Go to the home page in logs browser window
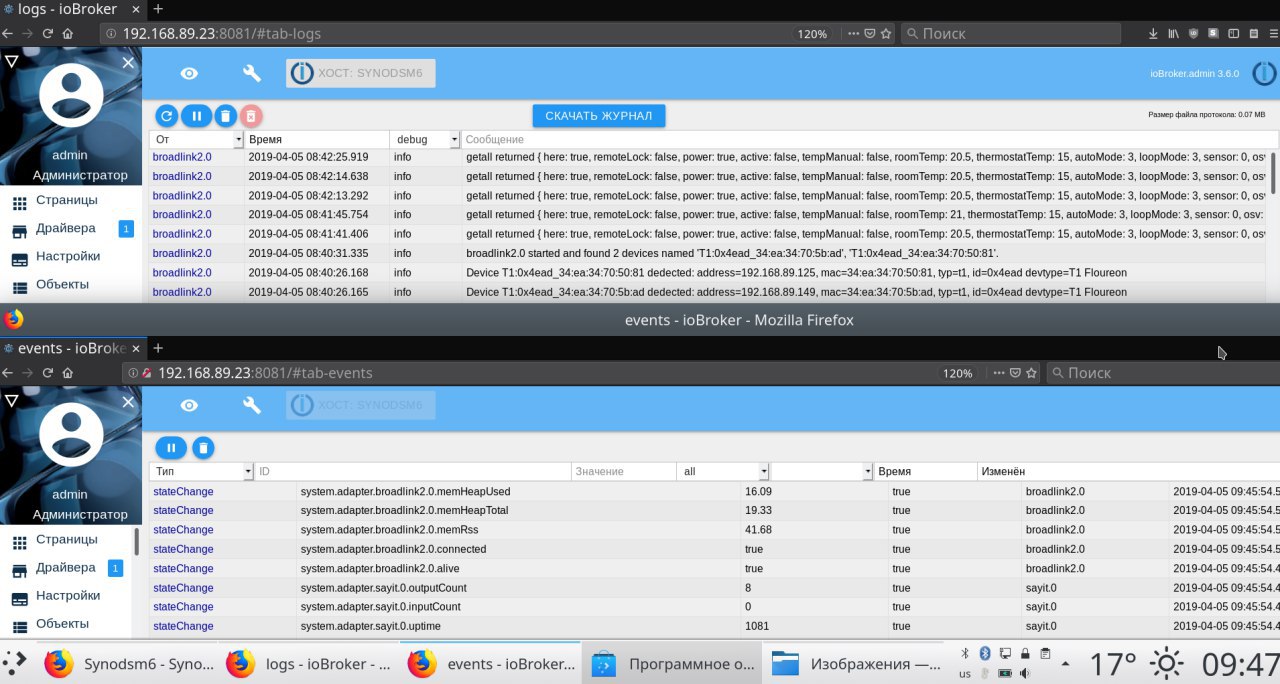 point(67,33)
